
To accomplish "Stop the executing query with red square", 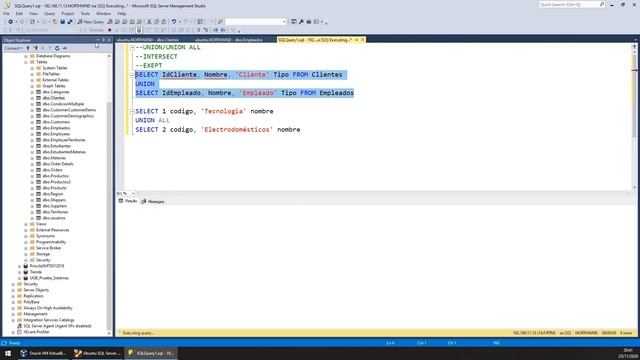I will point(109,30).
